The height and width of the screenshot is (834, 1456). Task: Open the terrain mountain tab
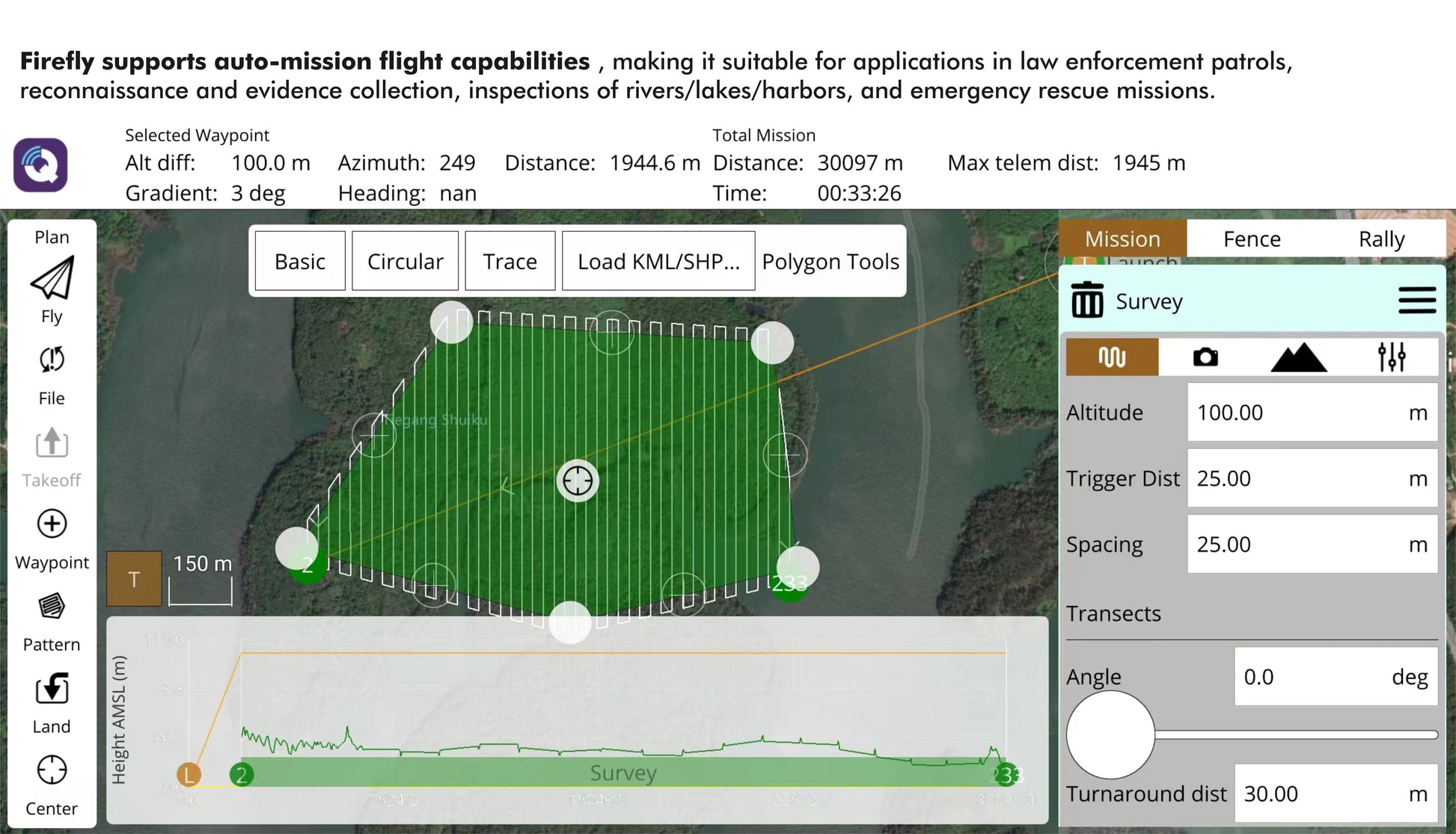click(1298, 358)
